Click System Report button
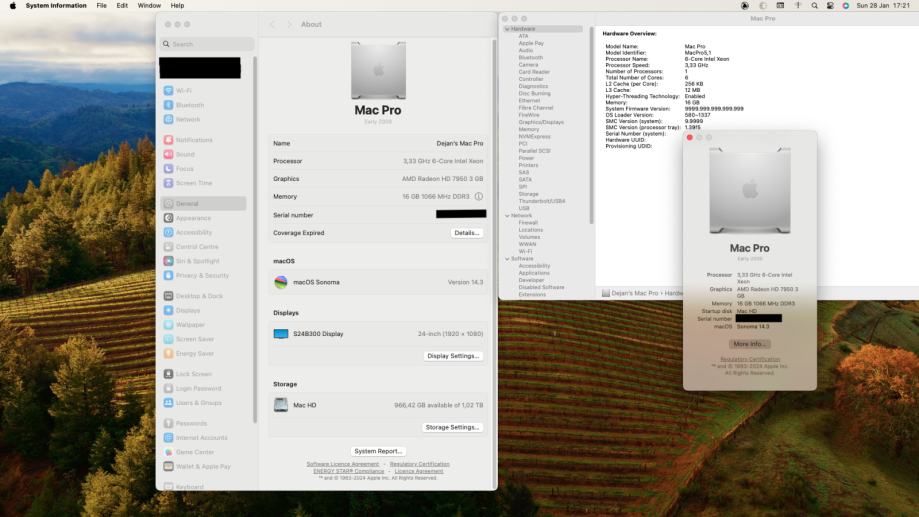This screenshot has height=517, width=919. point(378,451)
